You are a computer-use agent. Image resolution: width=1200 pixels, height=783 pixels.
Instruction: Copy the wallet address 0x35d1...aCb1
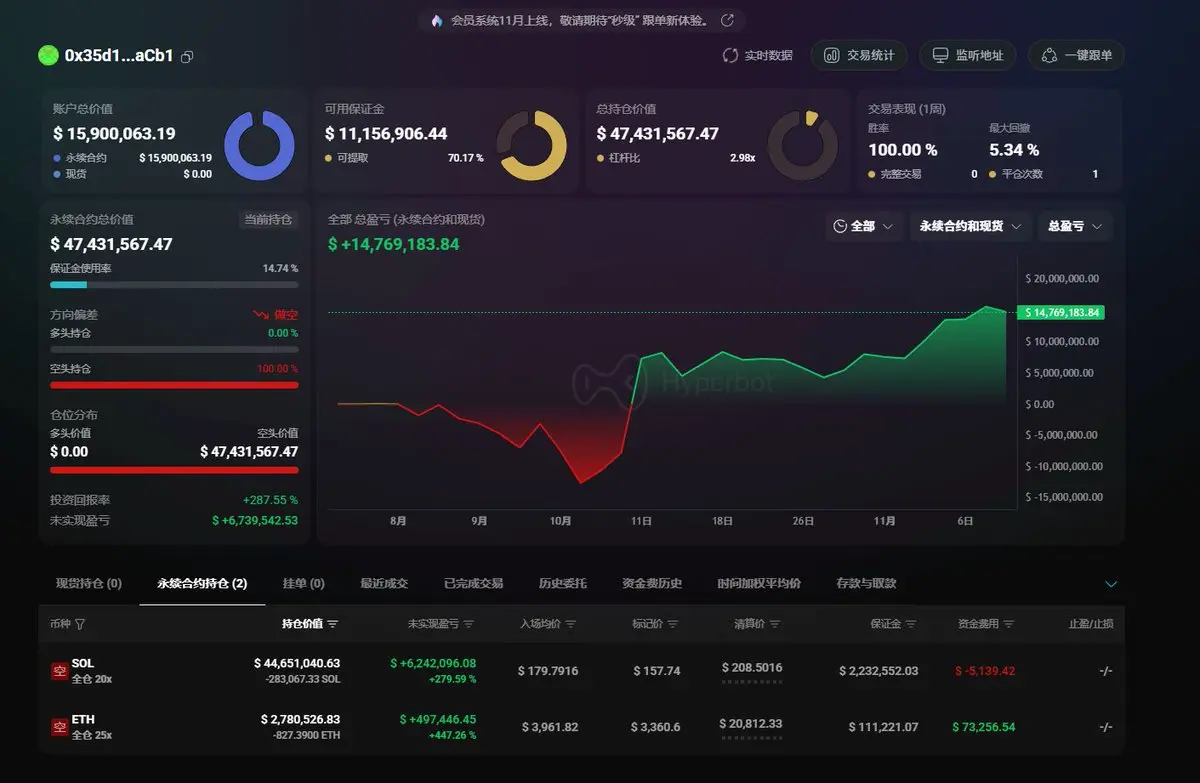click(187, 57)
